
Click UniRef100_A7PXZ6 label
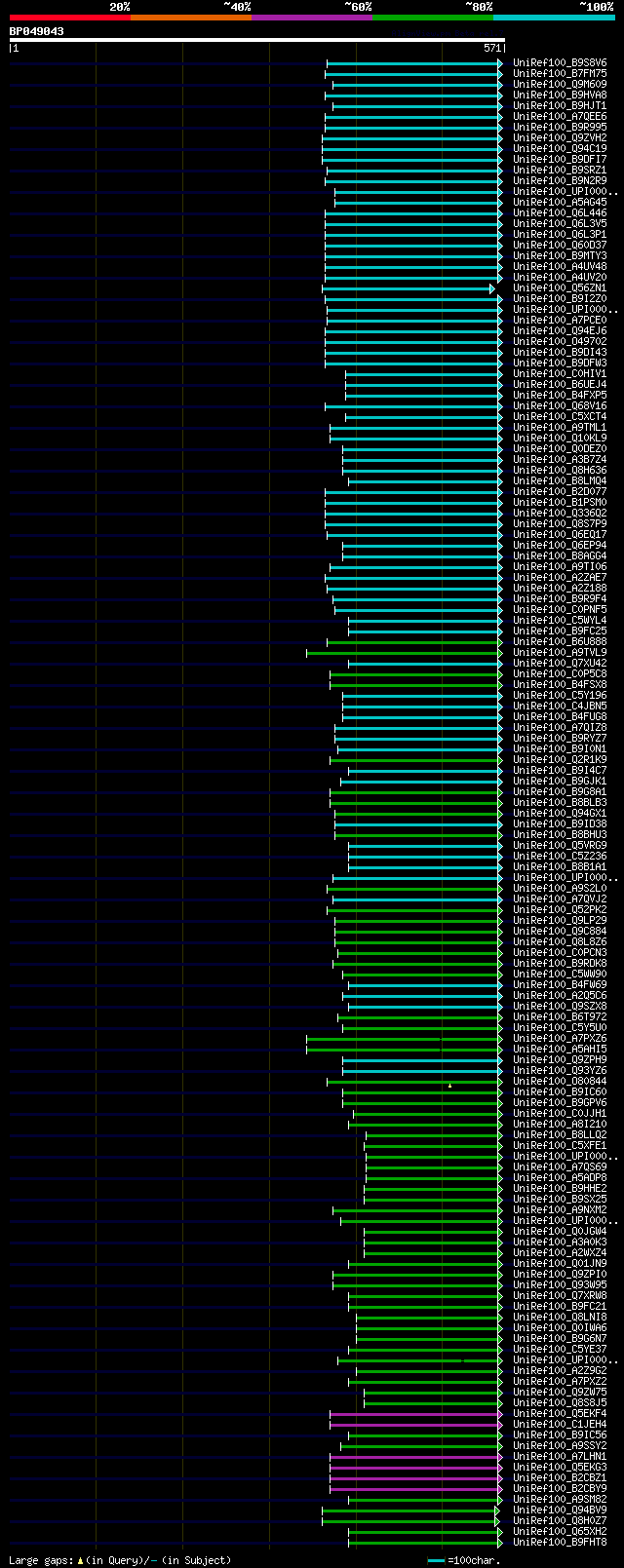click(x=560, y=1038)
